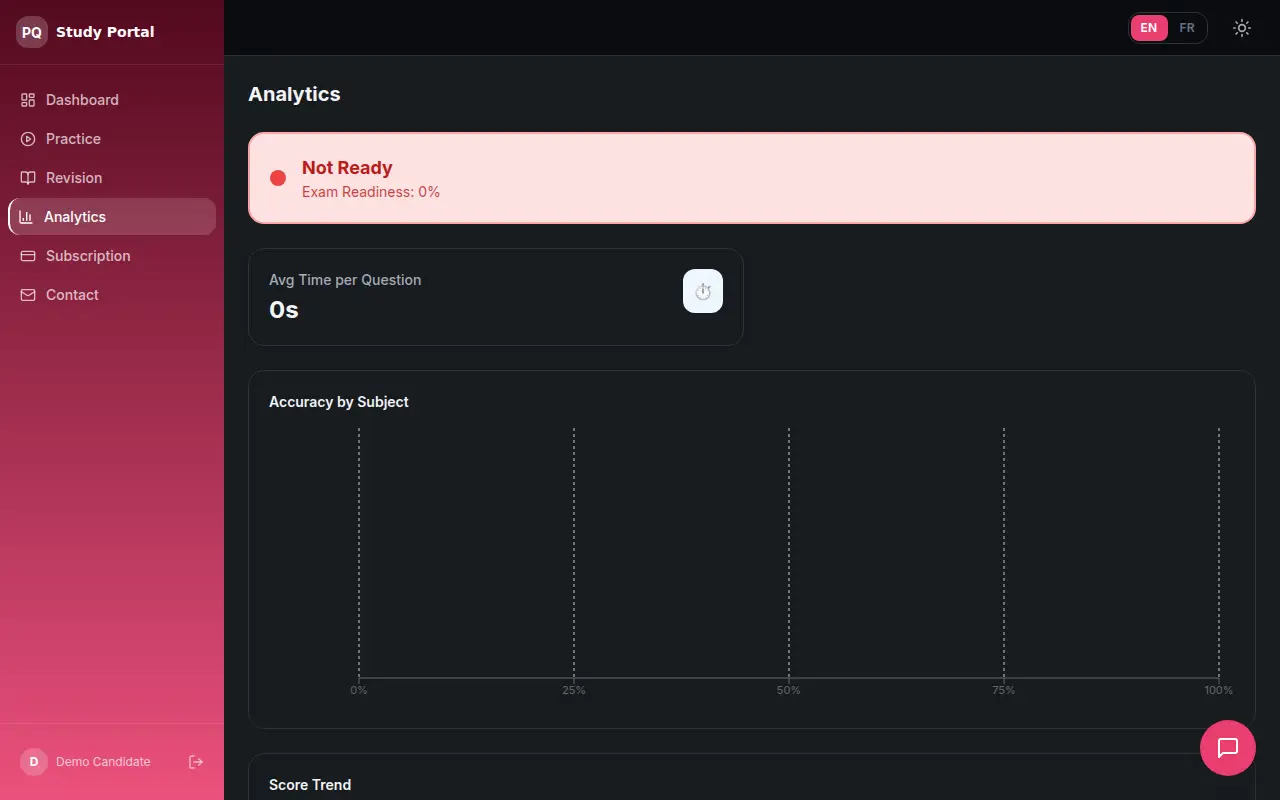Click the Analytics bar chart icon
1280x800 pixels.
26,217
